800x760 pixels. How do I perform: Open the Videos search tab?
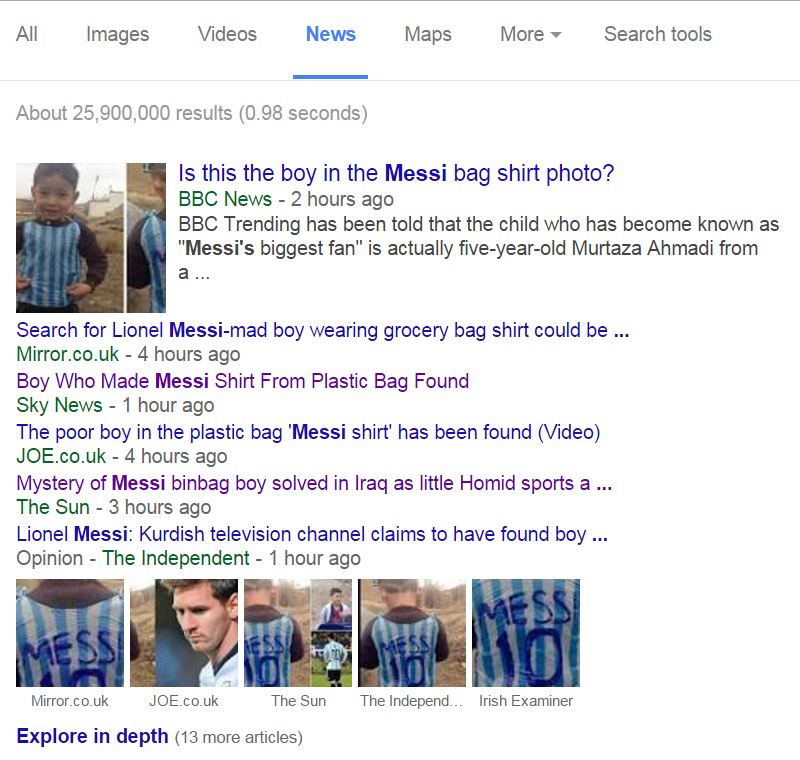(x=227, y=34)
